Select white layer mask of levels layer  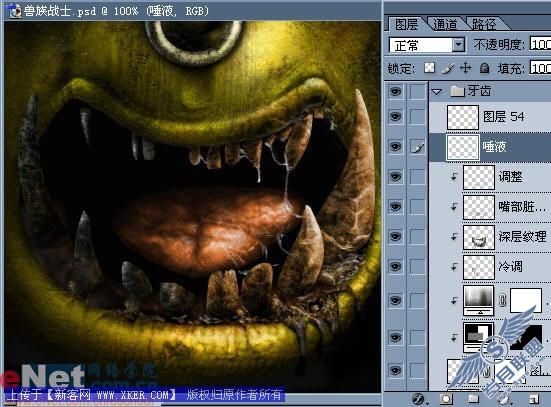[x=526, y=301]
